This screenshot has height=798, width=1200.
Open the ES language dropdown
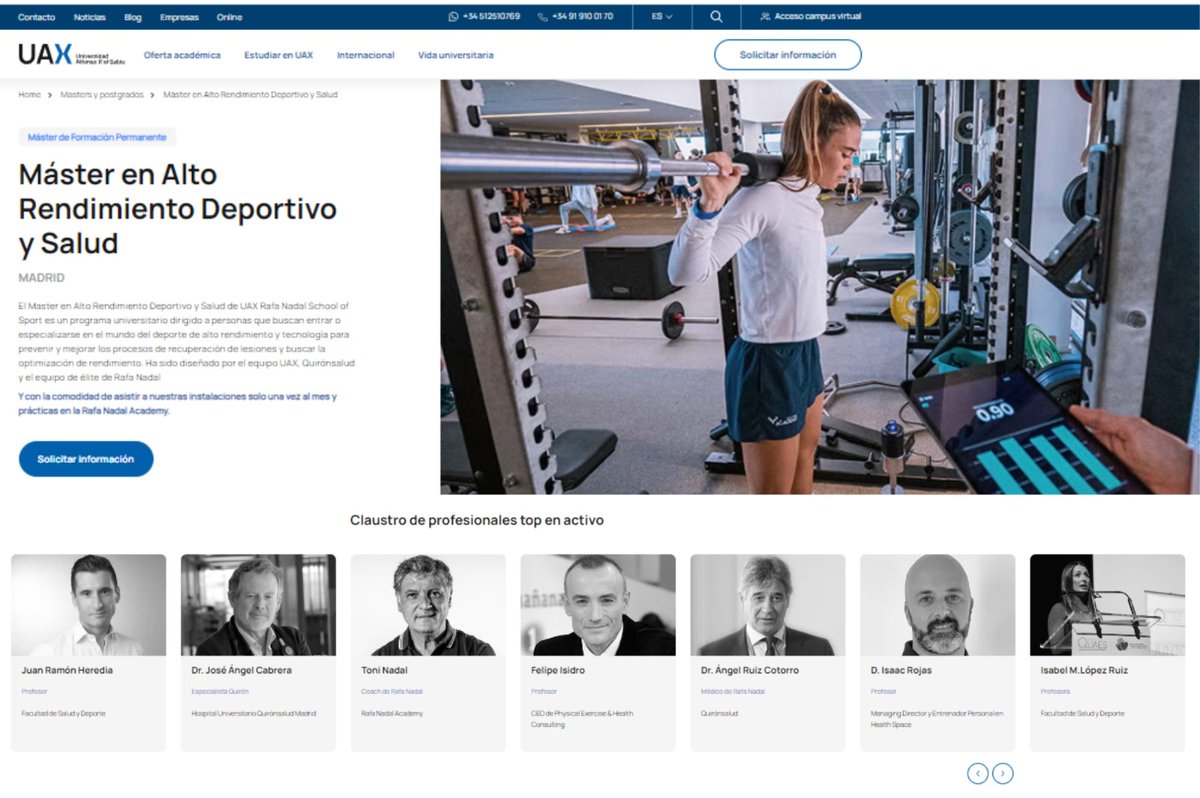(662, 17)
